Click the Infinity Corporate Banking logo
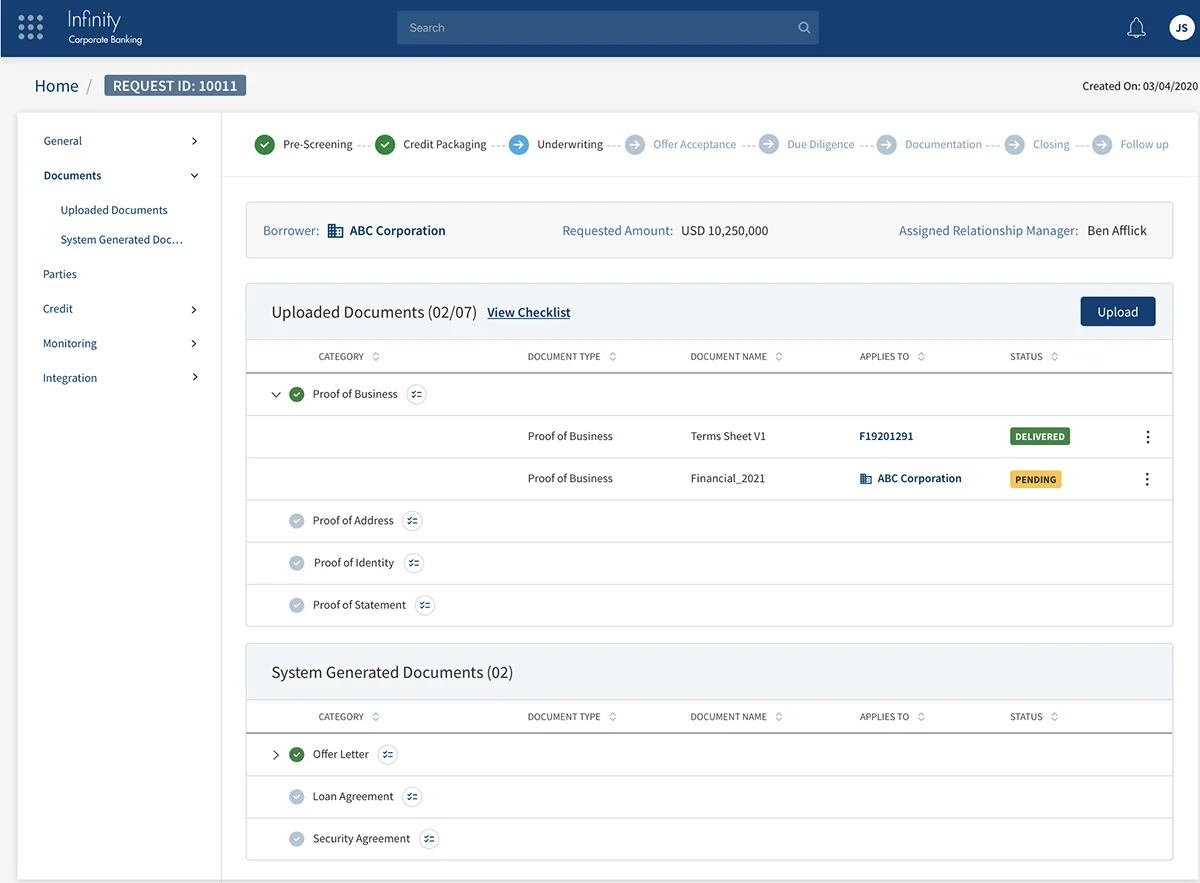The width and height of the screenshot is (1200, 883). (x=104, y=27)
